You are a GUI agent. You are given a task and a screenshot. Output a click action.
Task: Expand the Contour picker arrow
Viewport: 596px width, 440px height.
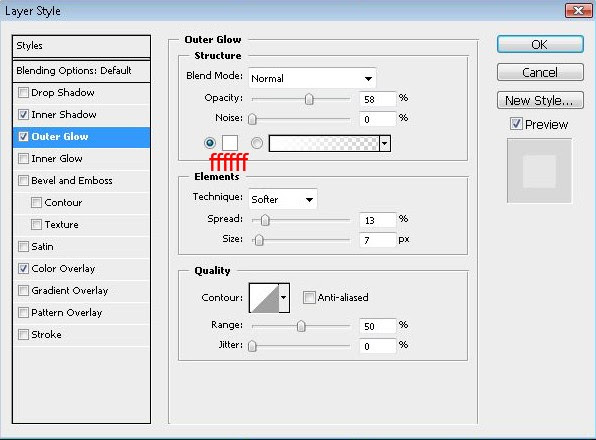click(284, 298)
